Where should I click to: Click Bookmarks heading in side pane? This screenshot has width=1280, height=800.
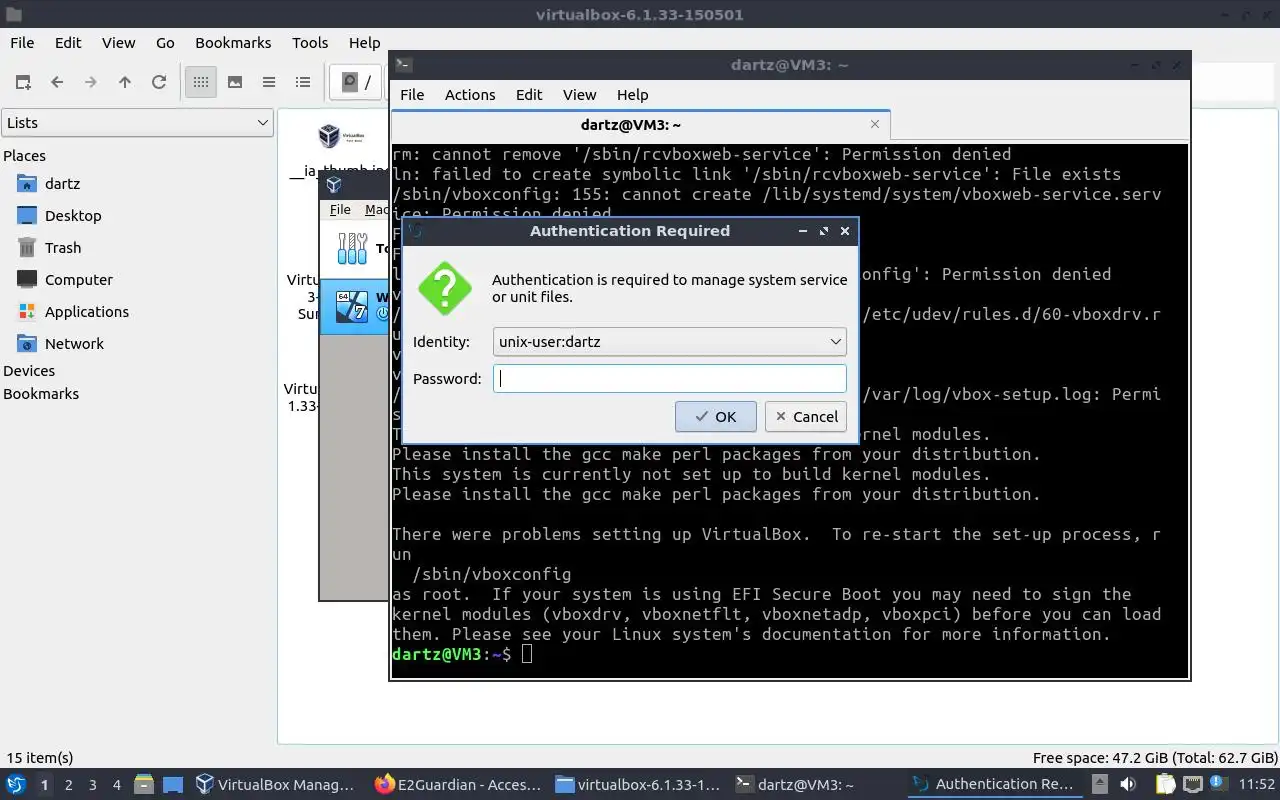pyautogui.click(x=41, y=394)
